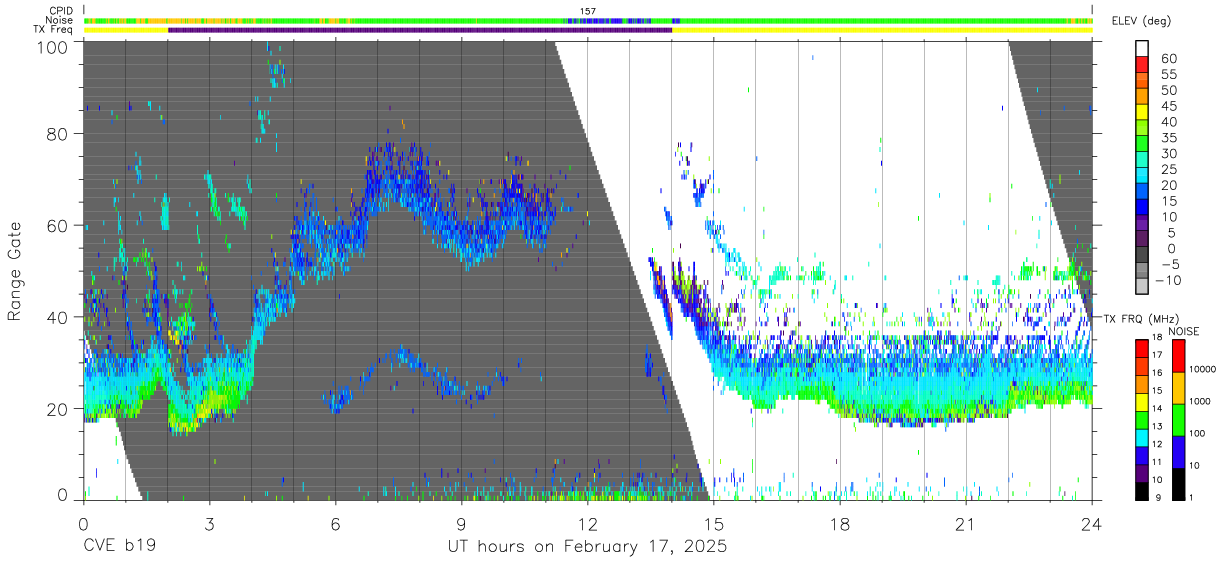Click the UT hours axis '24' tick label
The image size is (1228, 567).
coord(1091,524)
